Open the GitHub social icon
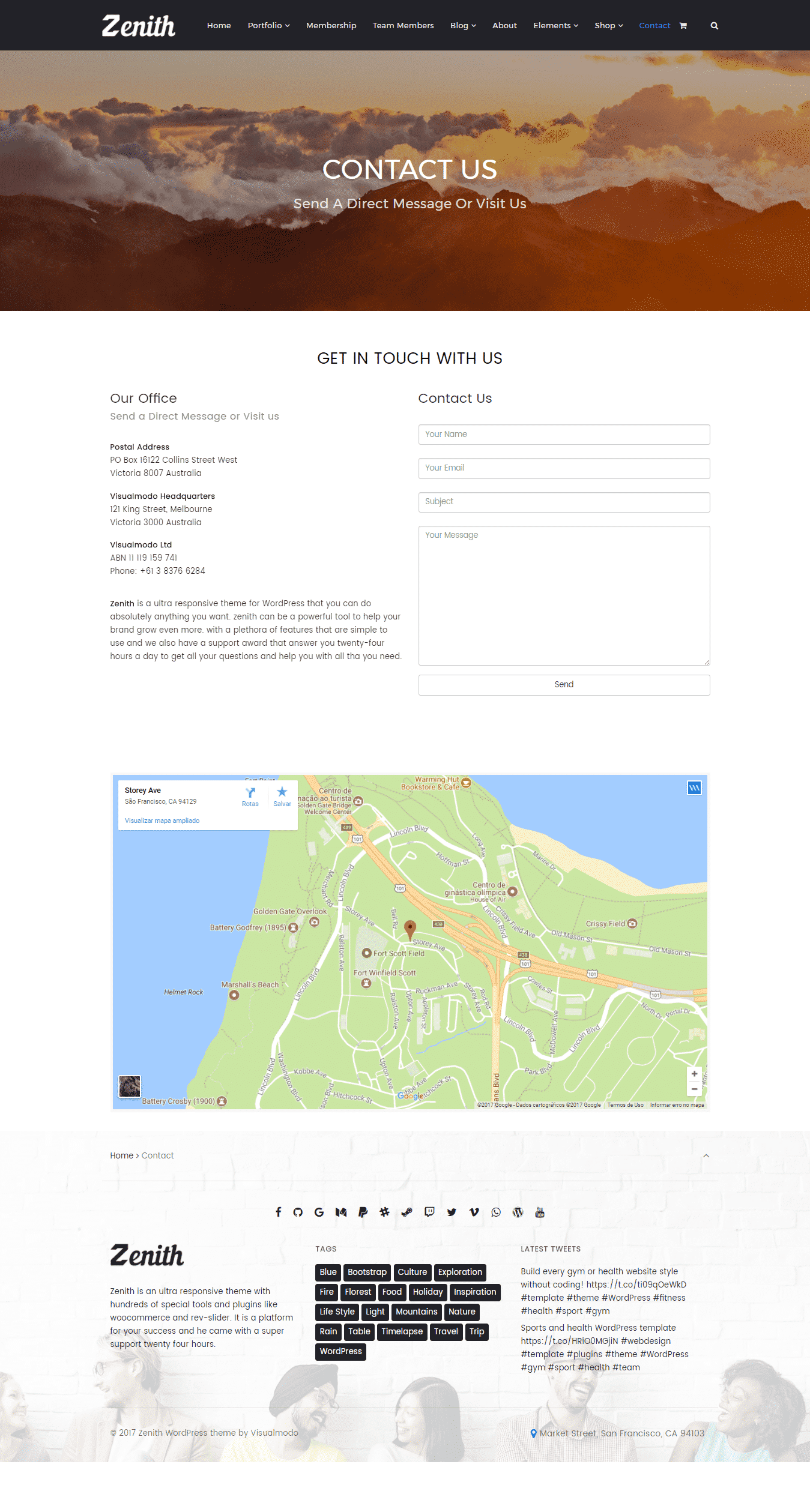This screenshot has height=1512, width=810. coord(298,1212)
